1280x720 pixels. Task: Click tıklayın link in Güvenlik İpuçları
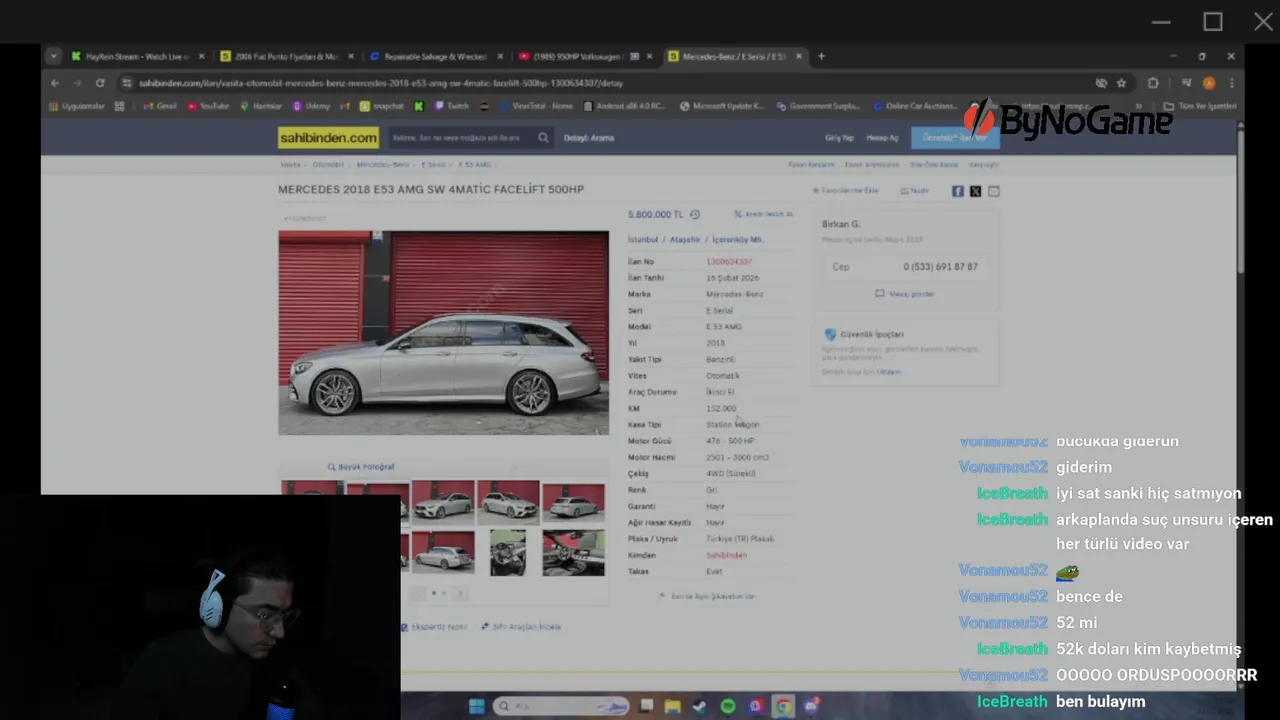tap(889, 372)
